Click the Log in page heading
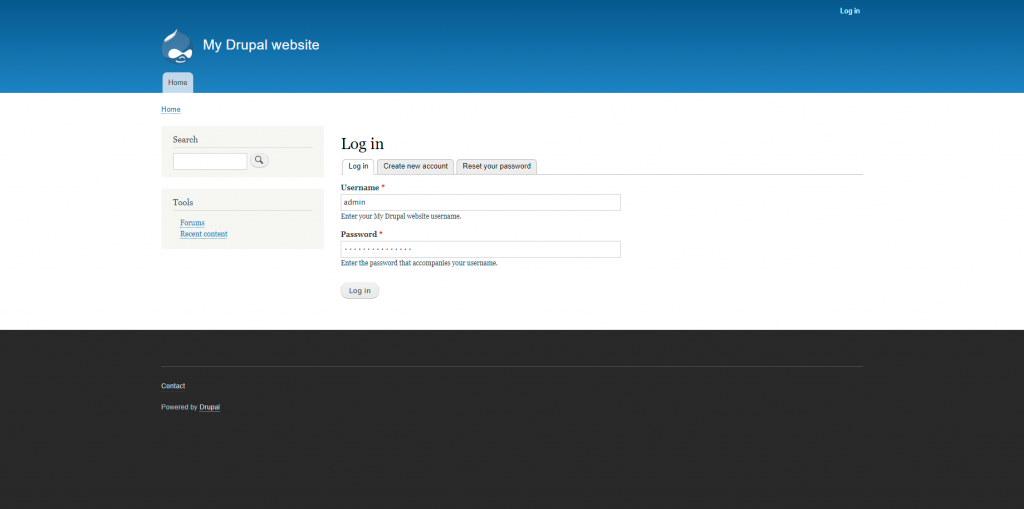Screen dimensions: 1024x509 pyautogui.click(x=362, y=144)
